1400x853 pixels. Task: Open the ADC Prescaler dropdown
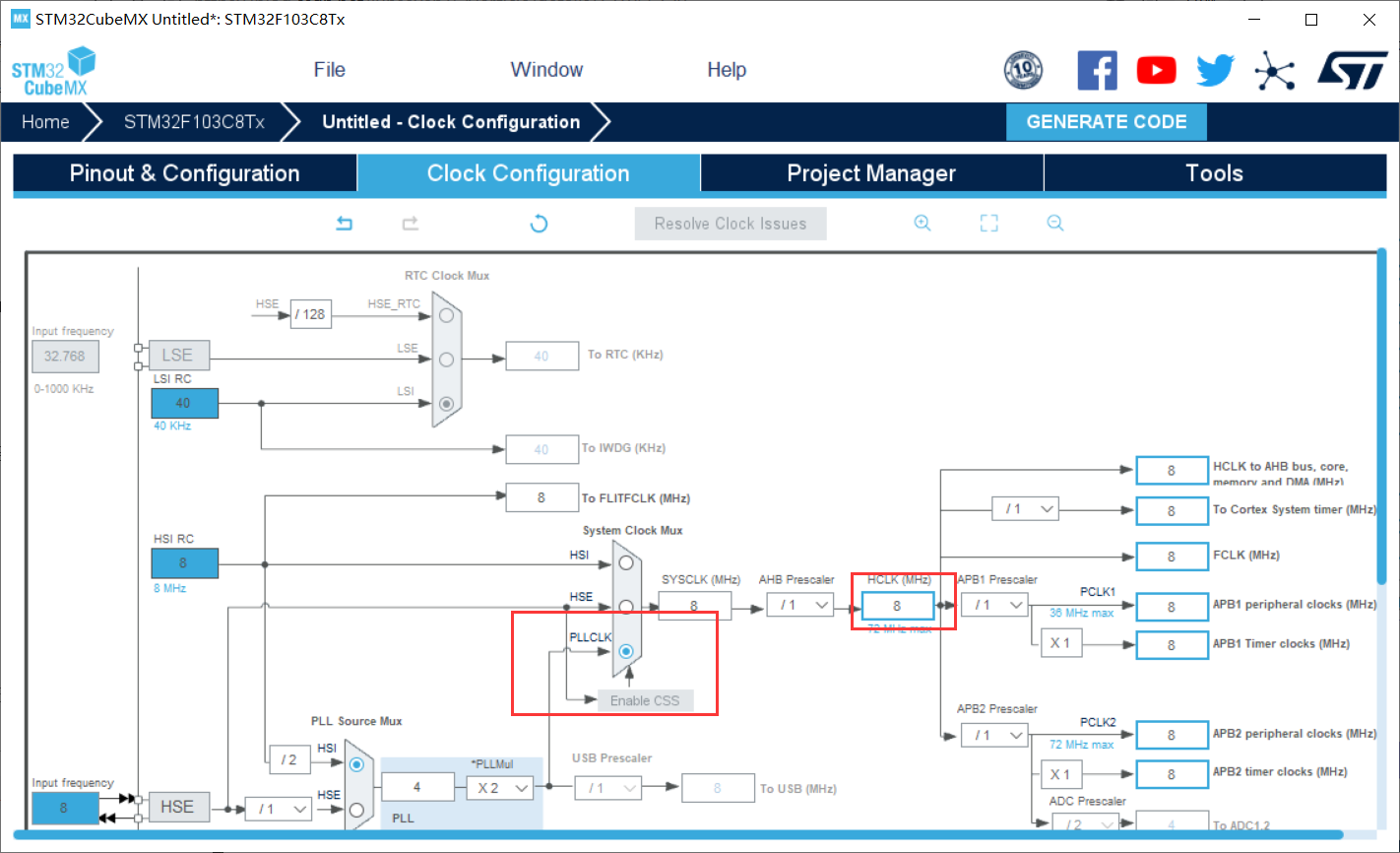1085,824
